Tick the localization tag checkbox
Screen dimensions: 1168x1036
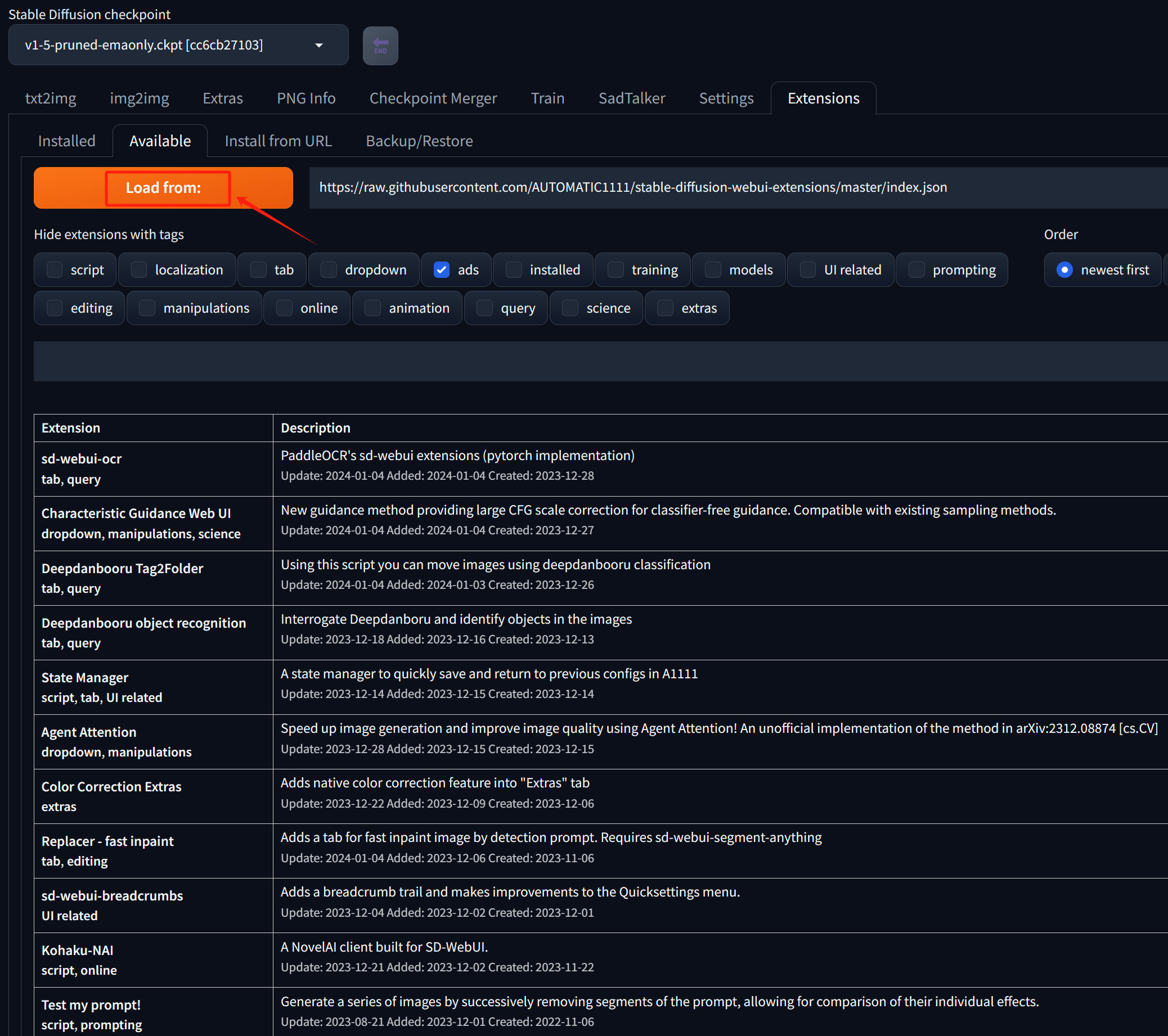[x=139, y=269]
